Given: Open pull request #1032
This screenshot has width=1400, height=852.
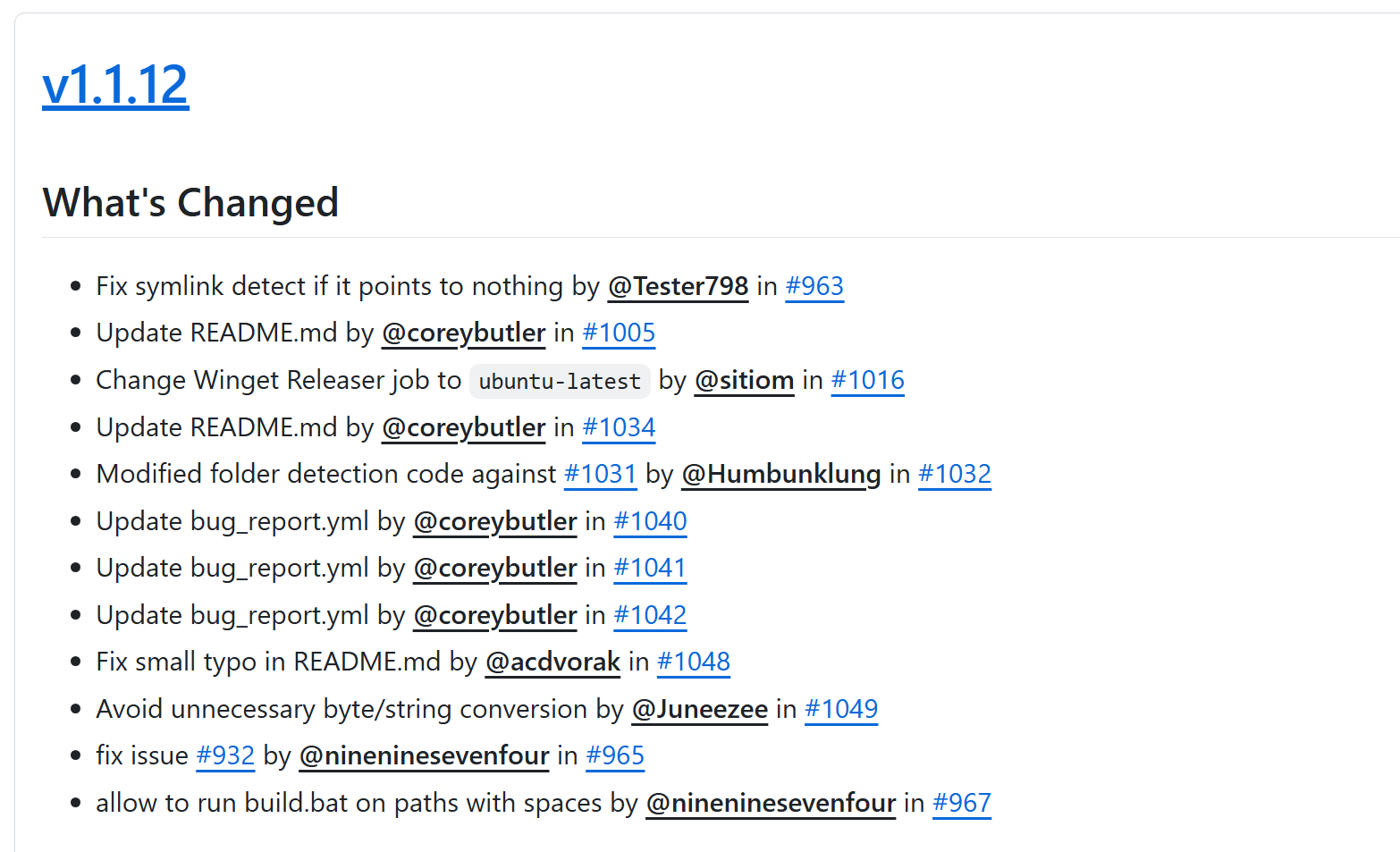Looking at the screenshot, I should 954,474.
